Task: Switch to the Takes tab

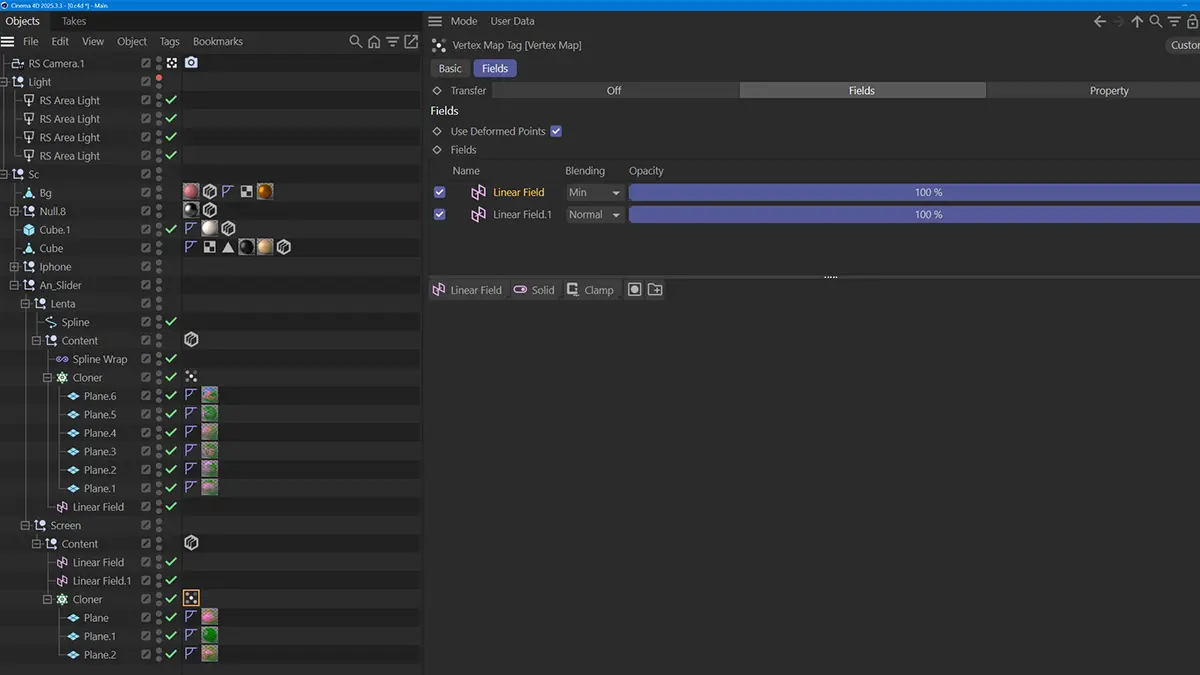Action: click(74, 21)
